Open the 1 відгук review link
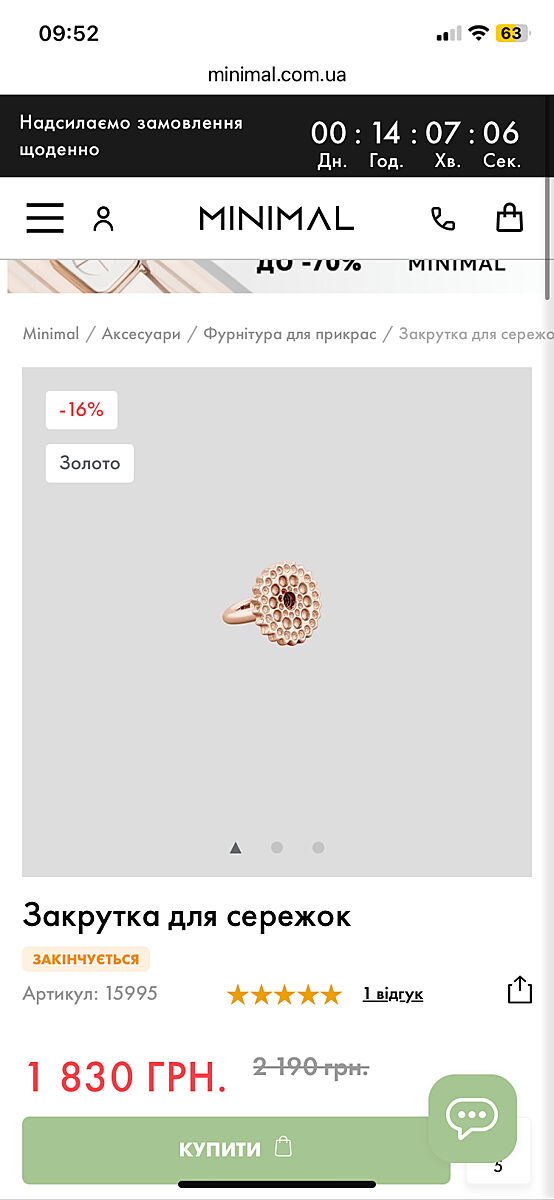The image size is (554, 1200). pos(393,994)
